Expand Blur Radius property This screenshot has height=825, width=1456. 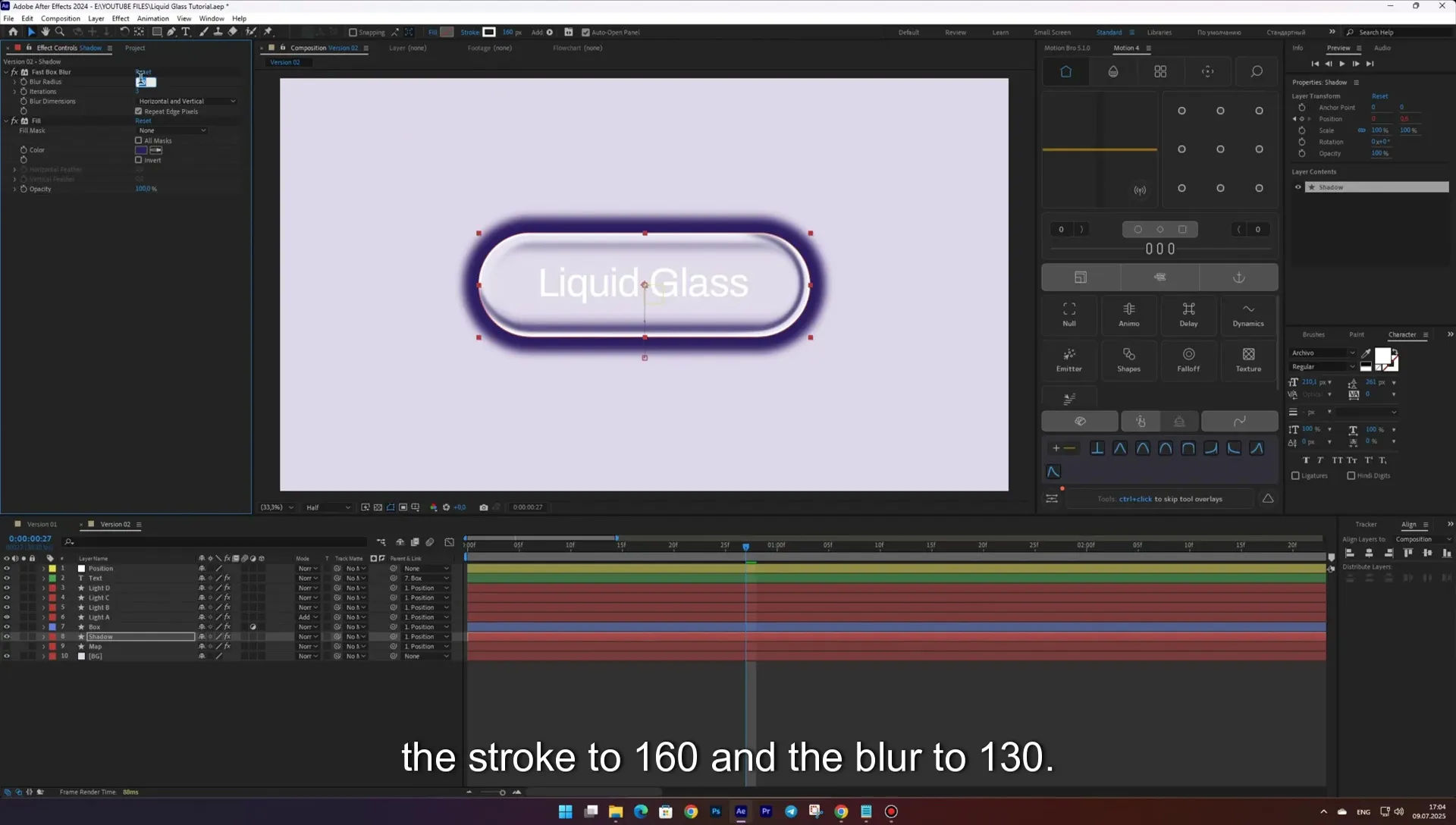coord(14,82)
